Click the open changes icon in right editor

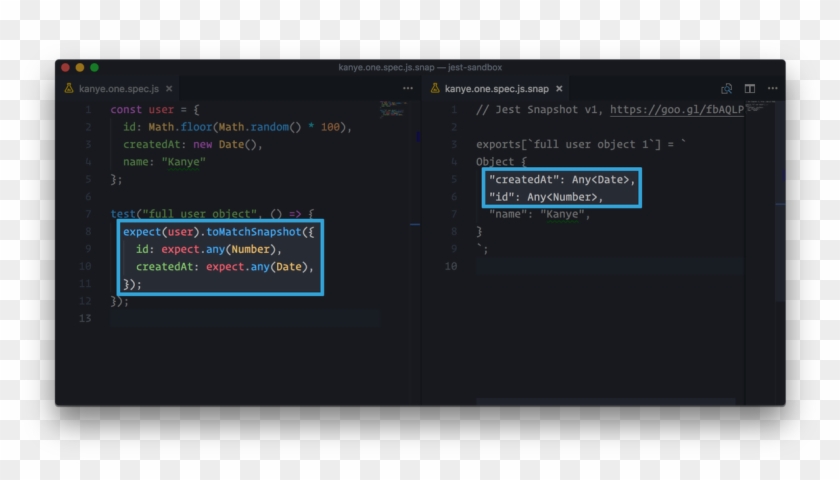click(x=727, y=89)
